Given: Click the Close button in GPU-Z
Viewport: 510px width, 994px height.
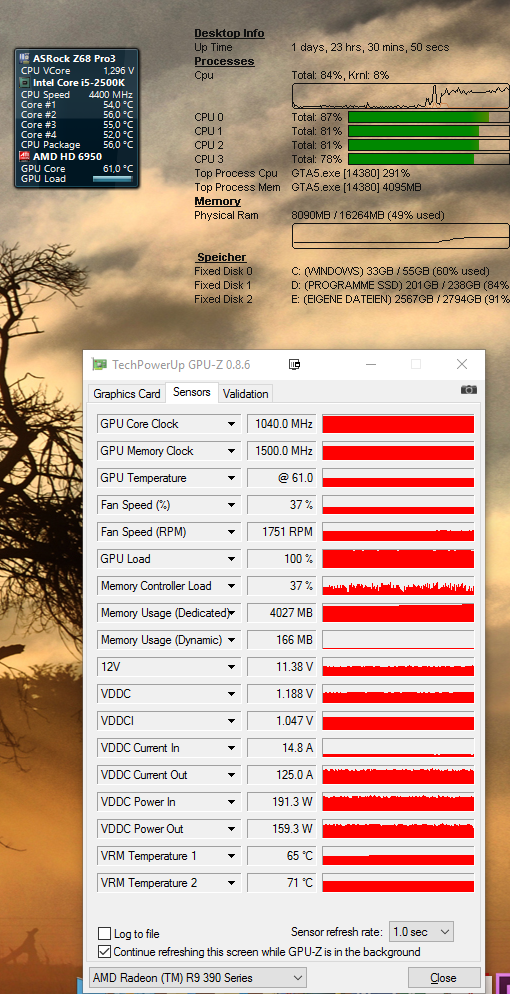Looking at the screenshot, I should tap(443, 978).
